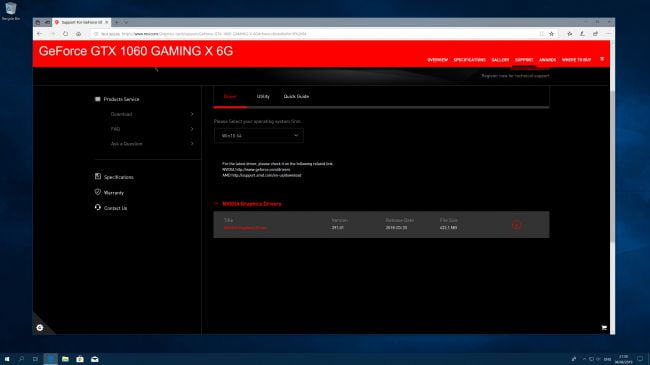Switch to the Driver tab
Image resolution: width=650 pixels, height=365 pixels.
pos(230,96)
